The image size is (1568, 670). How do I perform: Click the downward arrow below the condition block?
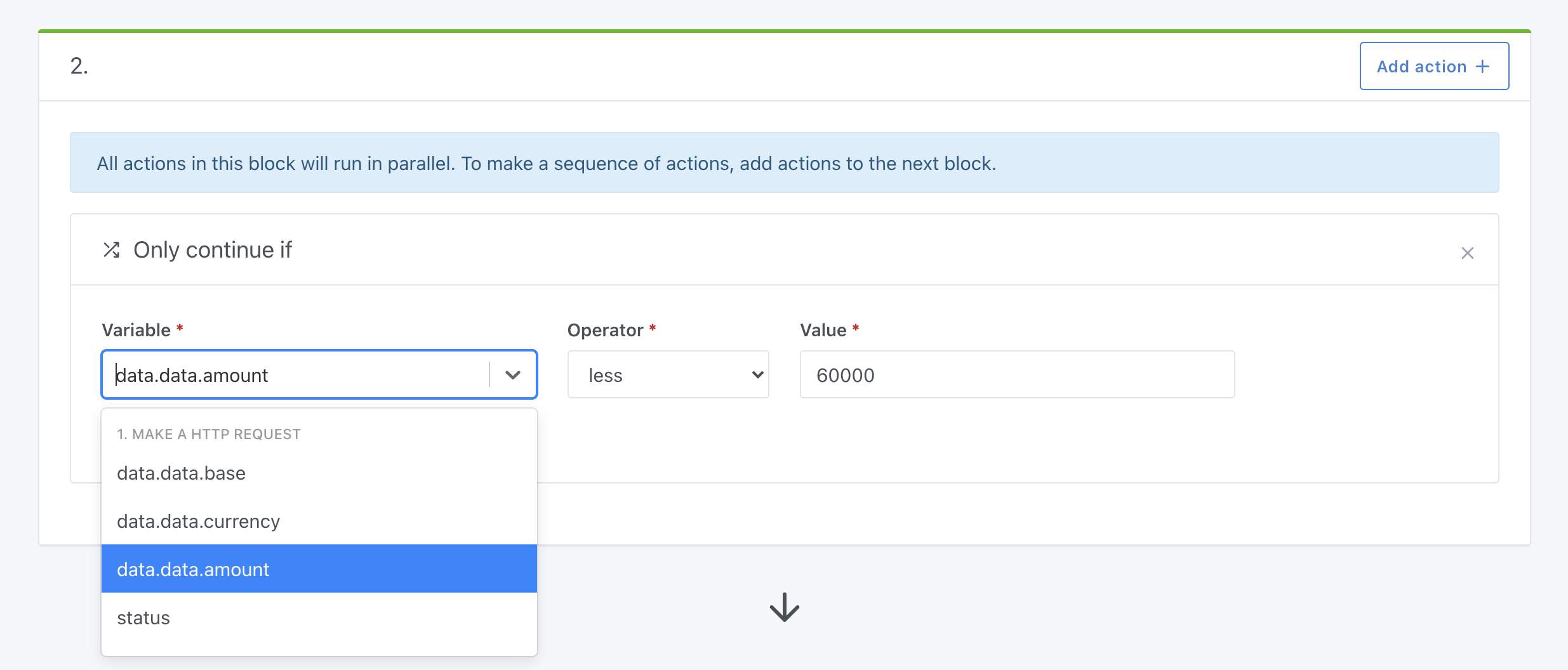click(x=785, y=607)
